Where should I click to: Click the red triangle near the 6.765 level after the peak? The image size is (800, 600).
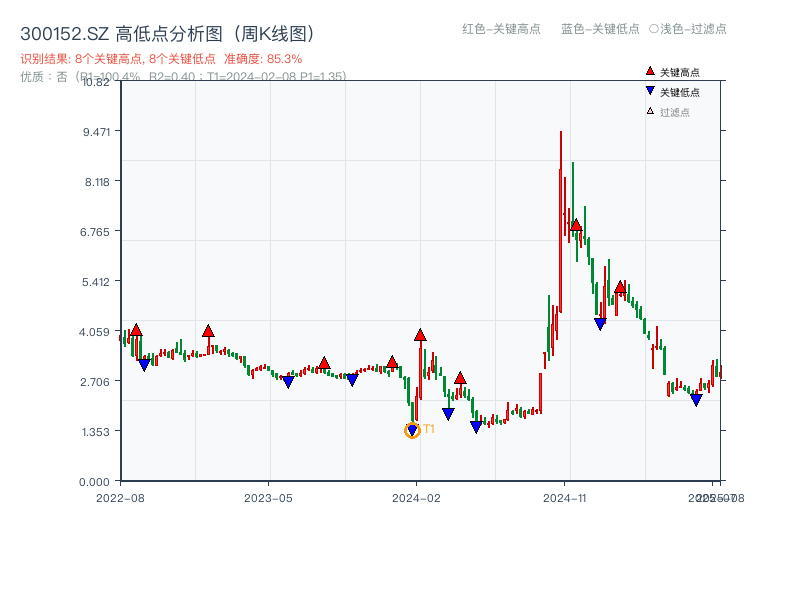coord(575,226)
